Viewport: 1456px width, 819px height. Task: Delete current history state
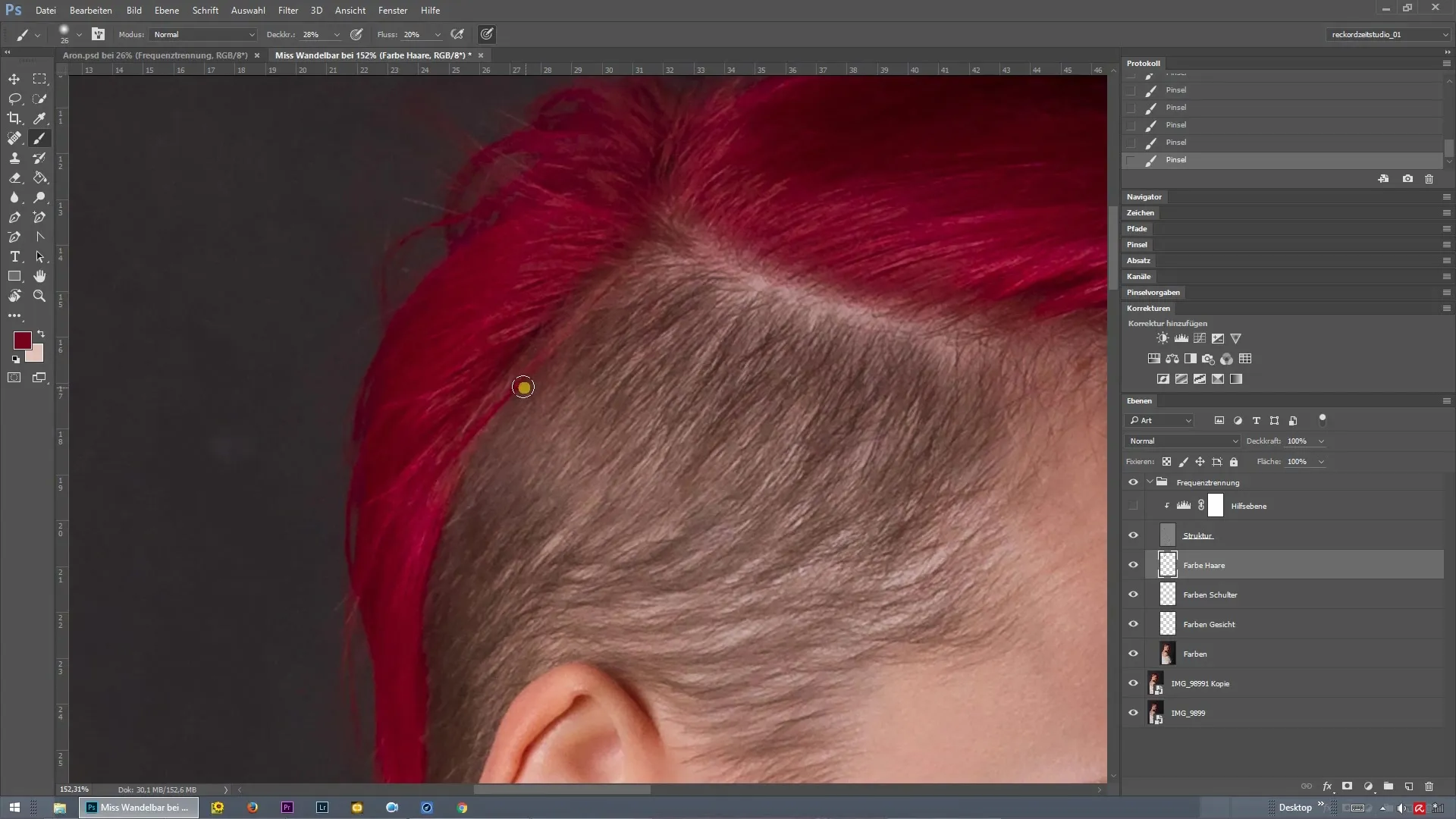click(1429, 179)
